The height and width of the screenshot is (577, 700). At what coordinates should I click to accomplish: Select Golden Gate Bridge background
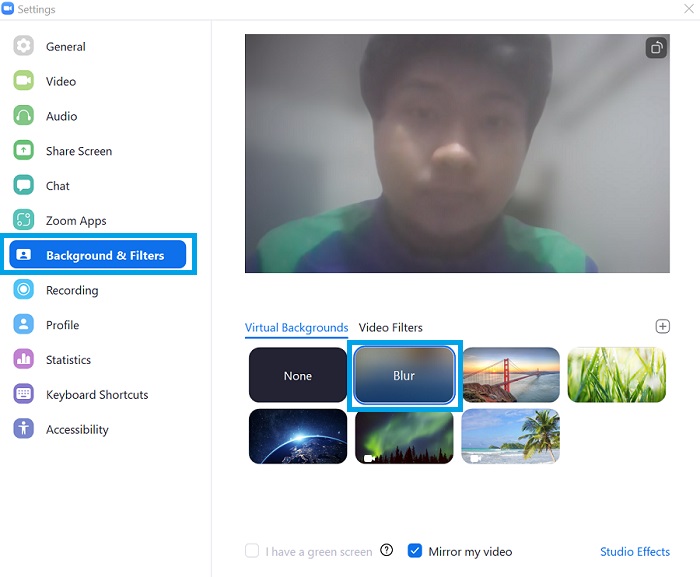tap(511, 375)
